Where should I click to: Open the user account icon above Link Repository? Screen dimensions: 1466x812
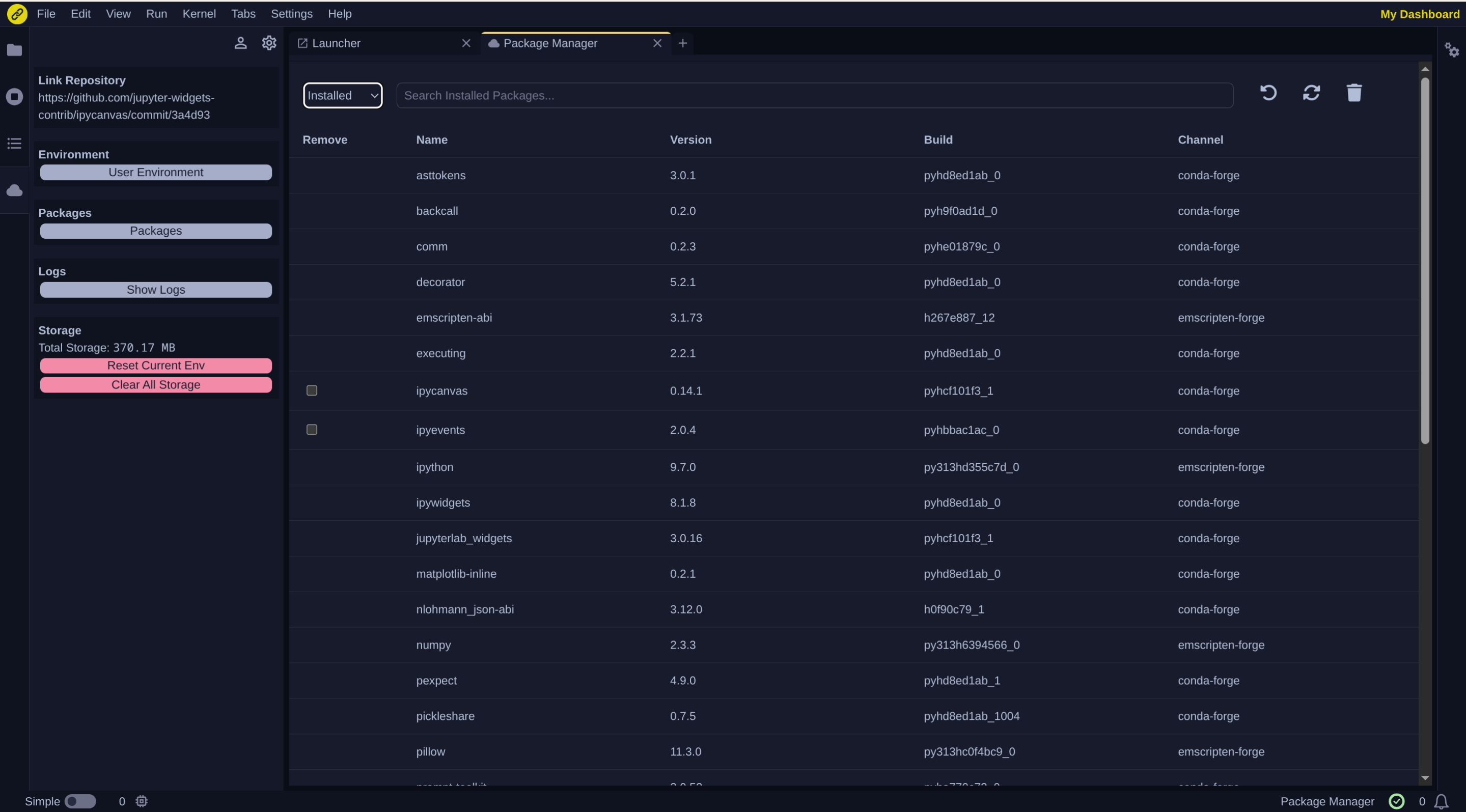pos(241,43)
